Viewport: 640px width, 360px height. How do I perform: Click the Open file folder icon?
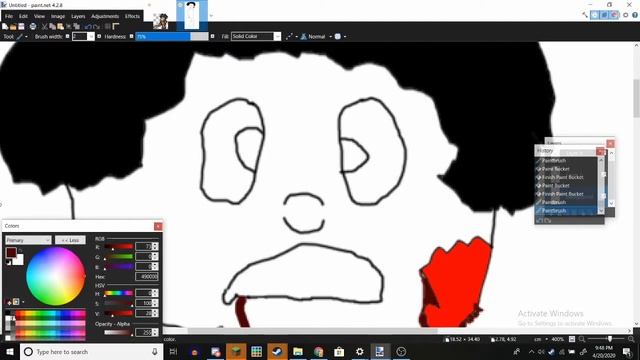coord(13,27)
